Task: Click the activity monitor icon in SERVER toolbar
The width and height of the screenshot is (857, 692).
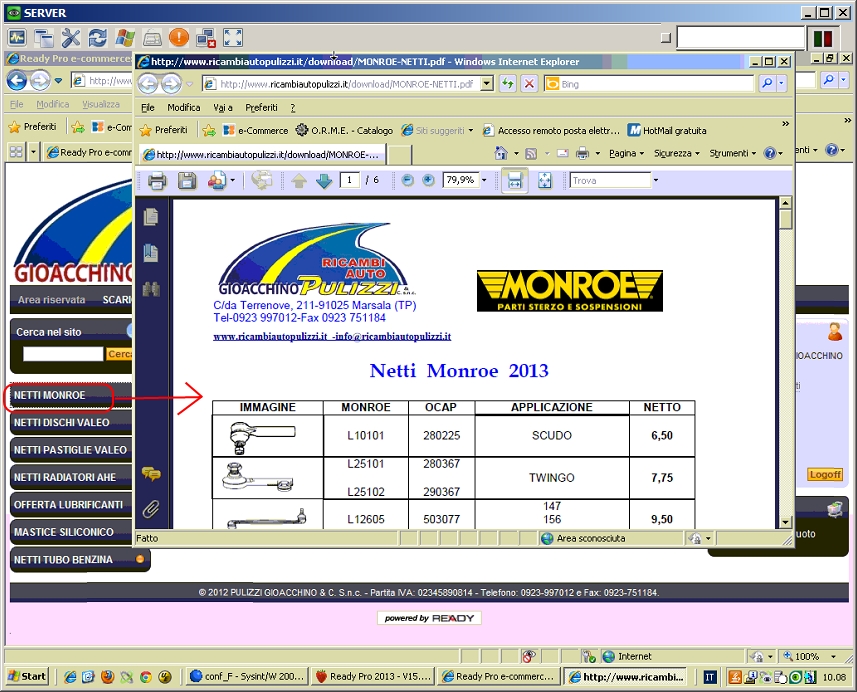Action: pos(17,38)
